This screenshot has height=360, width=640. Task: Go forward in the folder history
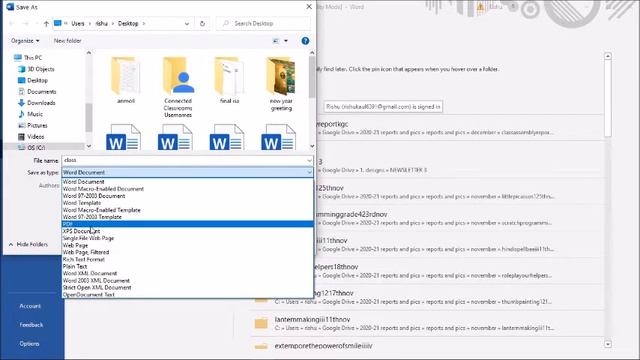pyautogui.click(x=25, y=24)
